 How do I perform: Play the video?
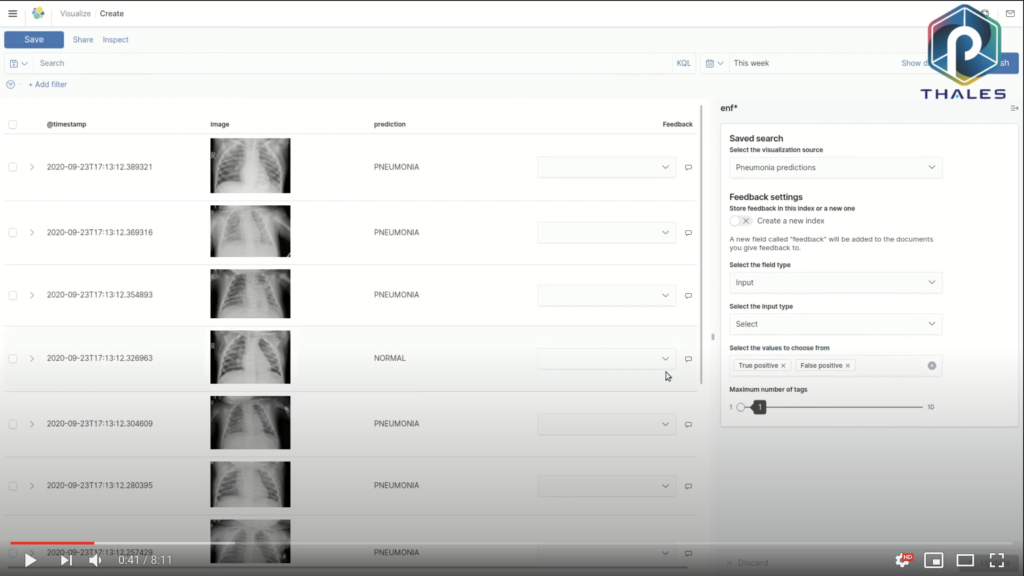click(x=30, y=560)
